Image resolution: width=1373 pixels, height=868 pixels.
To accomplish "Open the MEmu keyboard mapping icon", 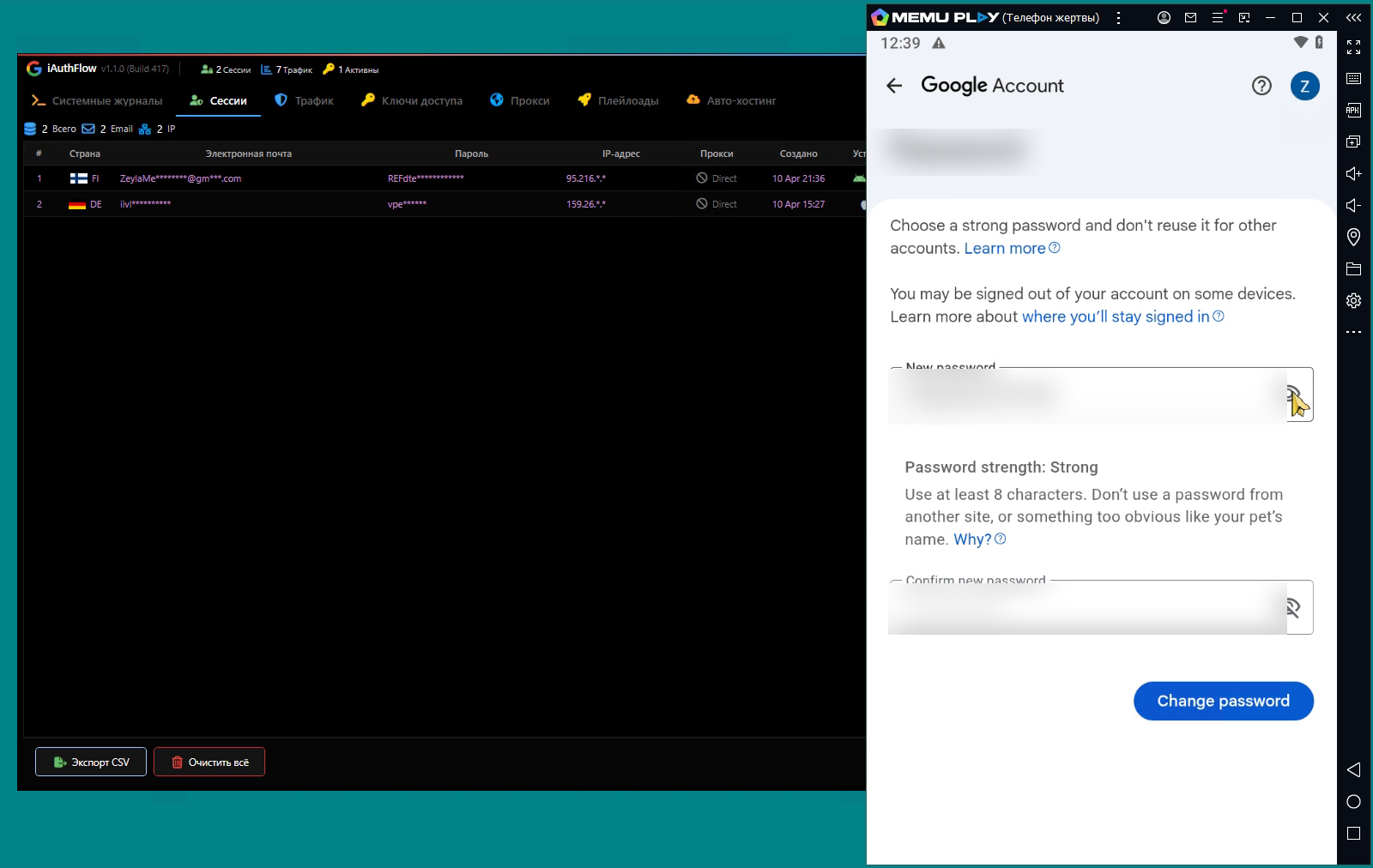I will [1353, 78].
